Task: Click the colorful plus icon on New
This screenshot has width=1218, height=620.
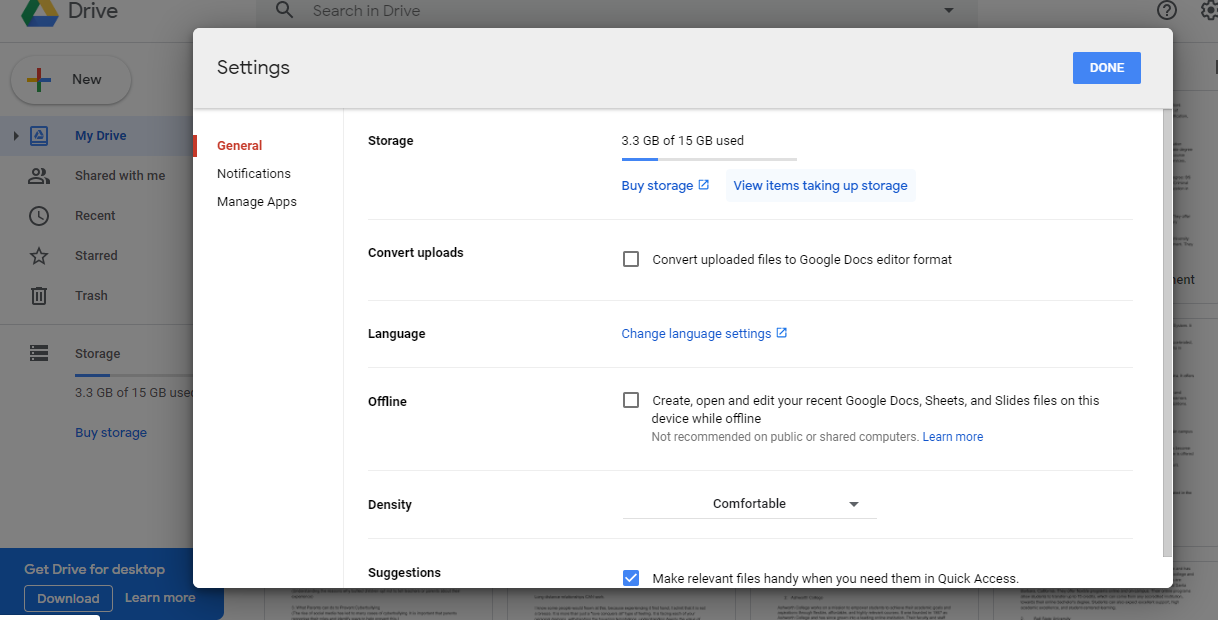Action: click(x=39, y=80)
